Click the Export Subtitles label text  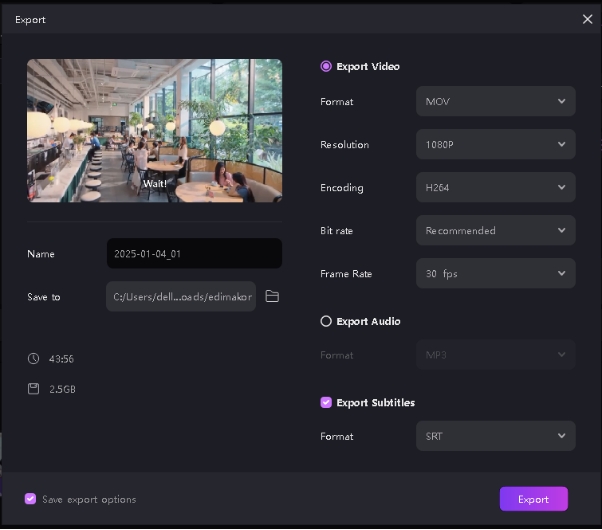(x=375, y=403)
